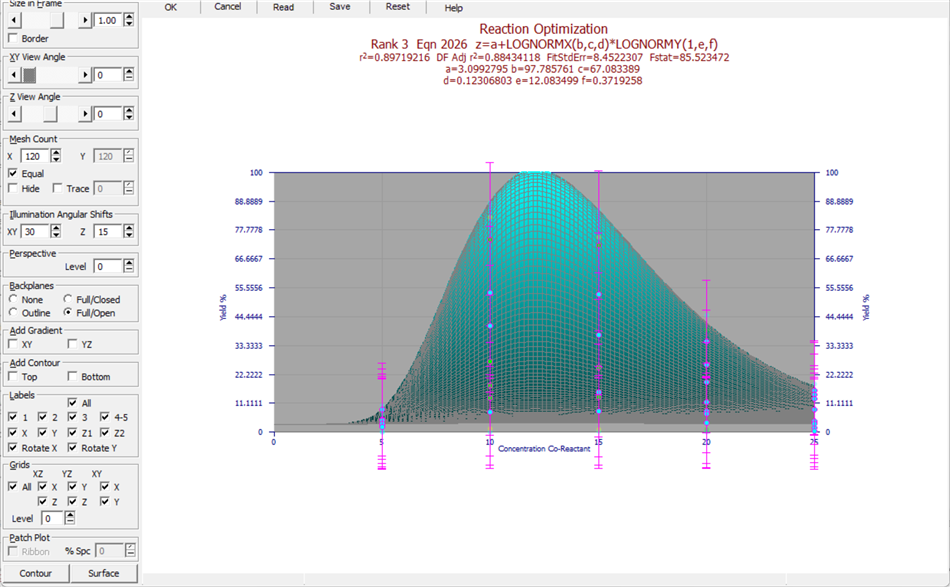Click the Surface button
Screen dimensions: 950x587
[x=104, y=573]
